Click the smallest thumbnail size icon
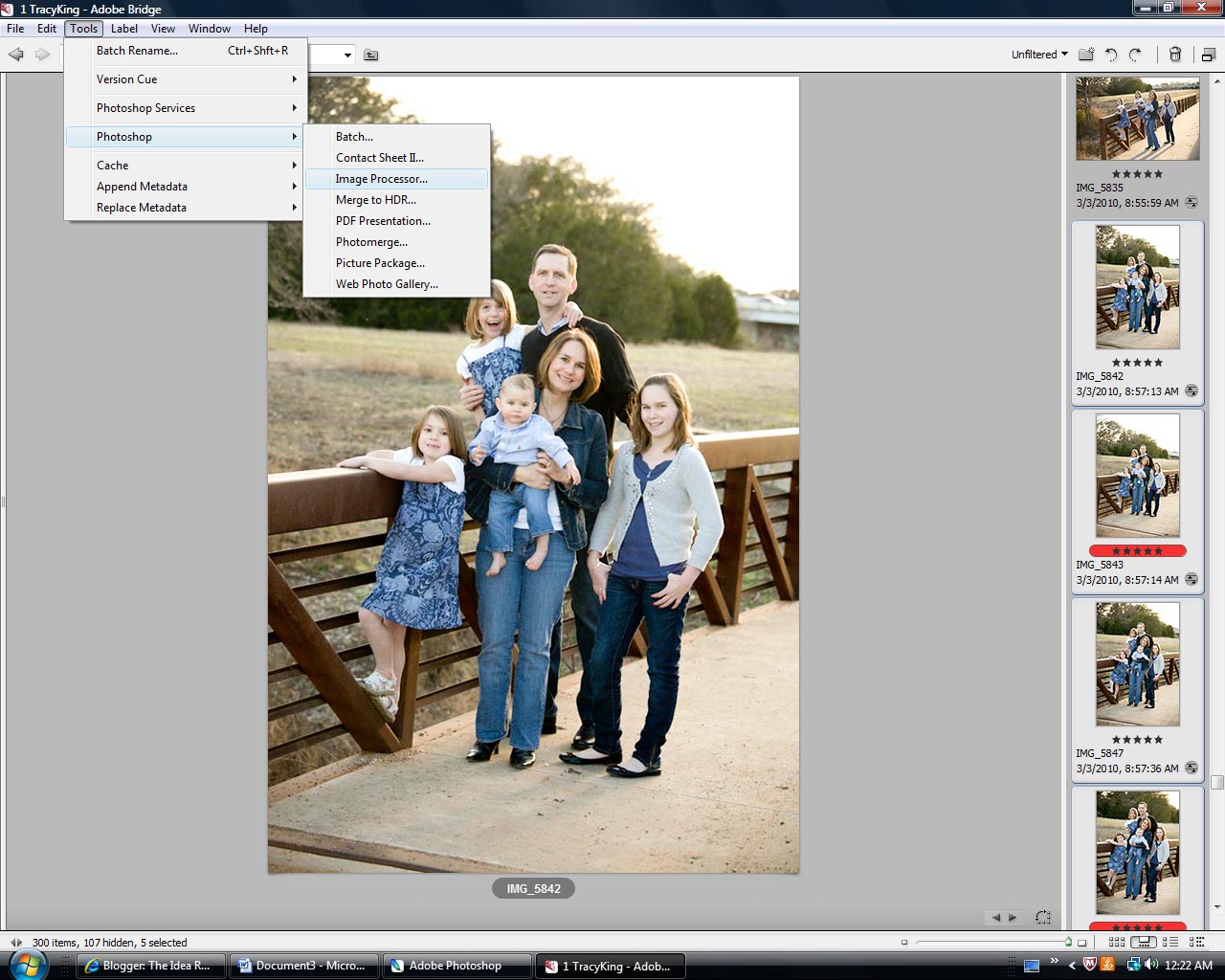Screen dimensions: 1225x980 pos(904,943)
